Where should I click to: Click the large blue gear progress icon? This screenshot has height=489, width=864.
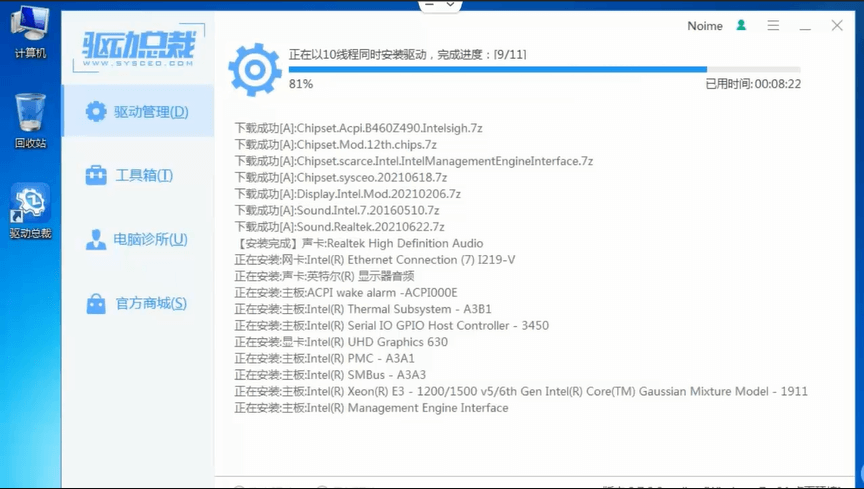pyautogui.click(x=254, y=69)
